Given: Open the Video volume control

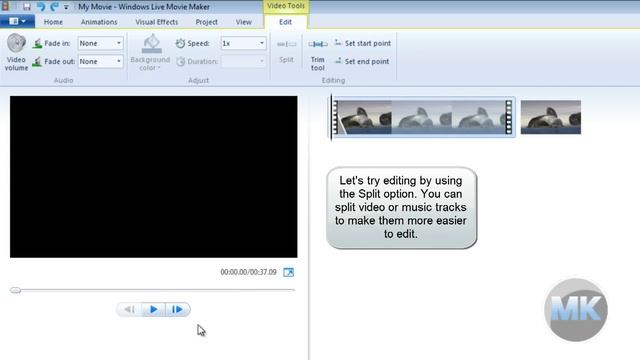Looking at the screenshot, I should tap(16, 53).
